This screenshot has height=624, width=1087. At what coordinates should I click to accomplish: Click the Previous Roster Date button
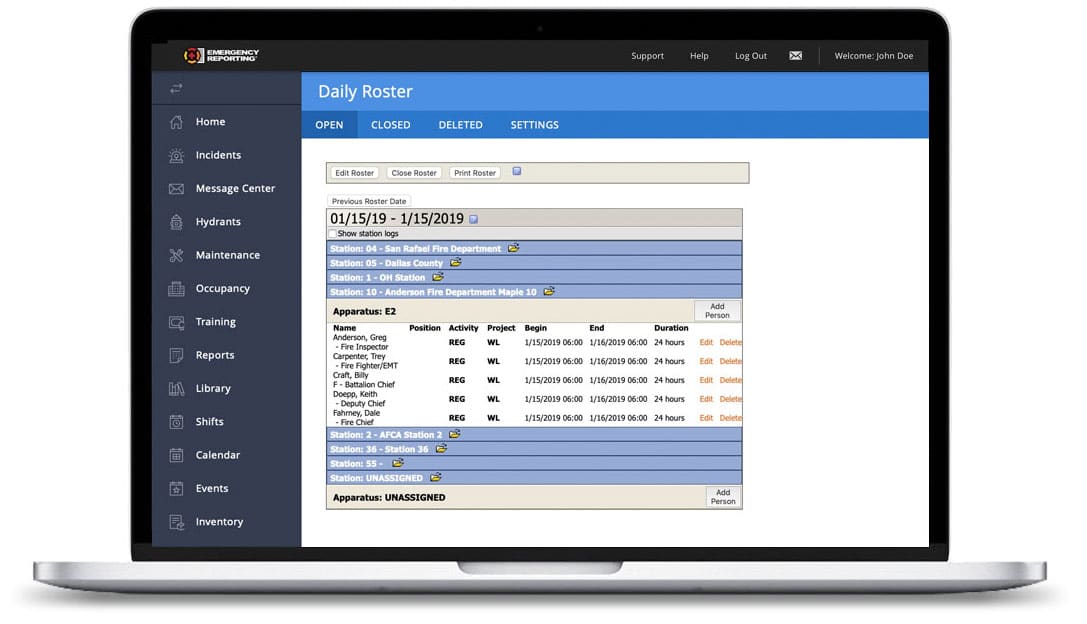(x=369, y=201)
